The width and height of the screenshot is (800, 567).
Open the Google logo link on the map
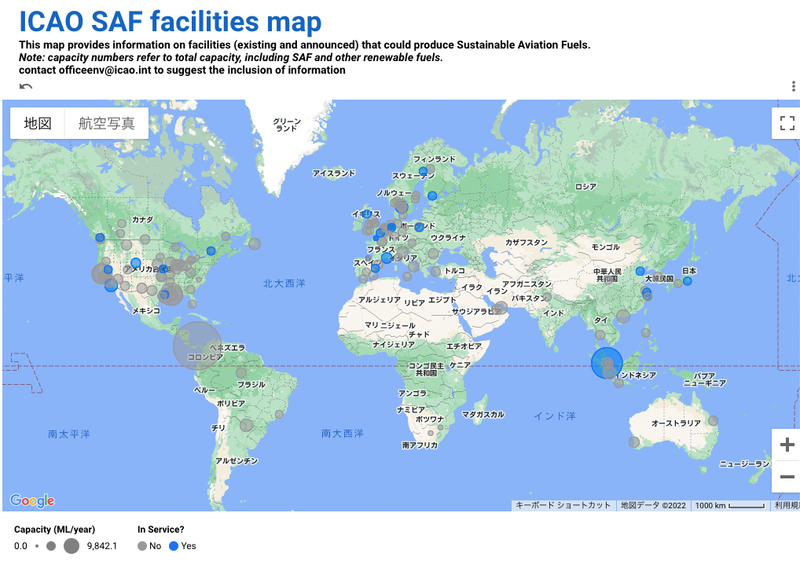click(x=32, y=501)
